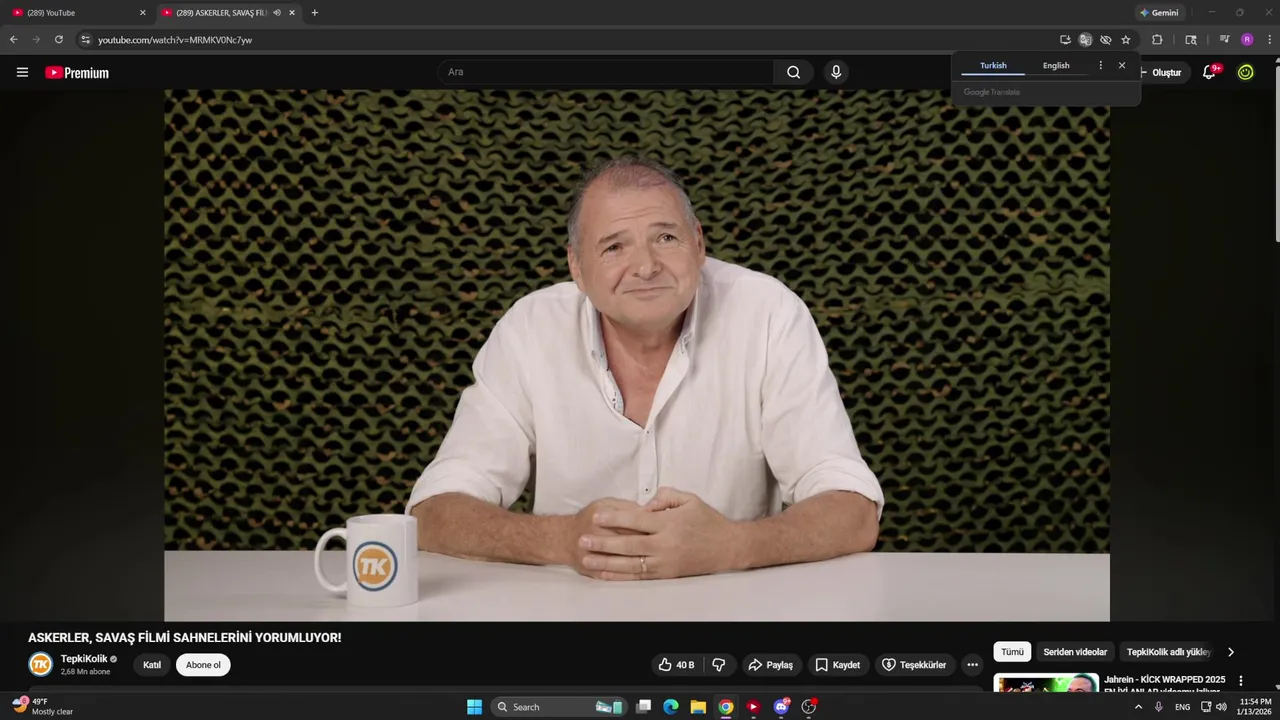Close the Google Translate popup
This screenshot has height=720, width=1280.
click(x=1122, y=65)
